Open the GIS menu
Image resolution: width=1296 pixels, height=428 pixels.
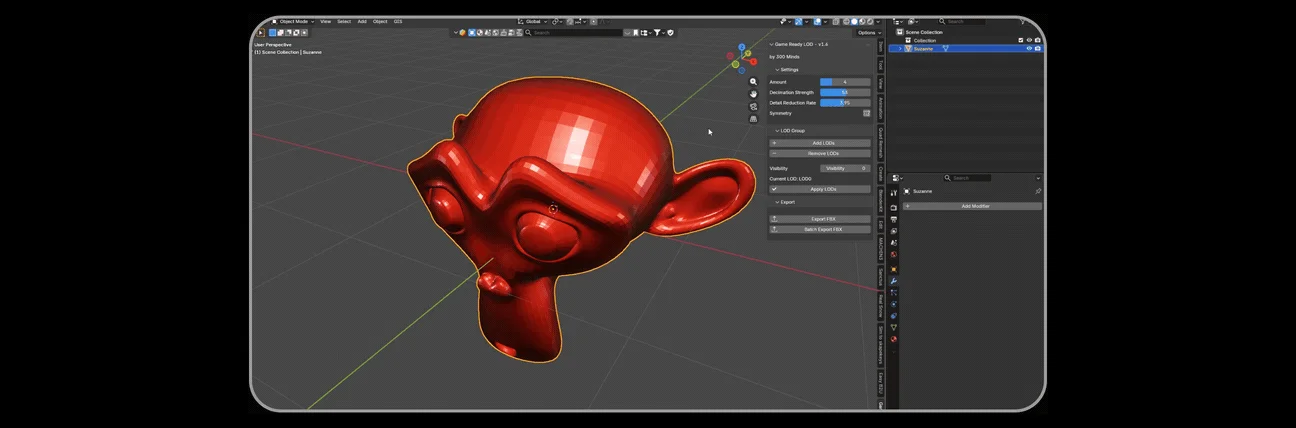(398, 21)
